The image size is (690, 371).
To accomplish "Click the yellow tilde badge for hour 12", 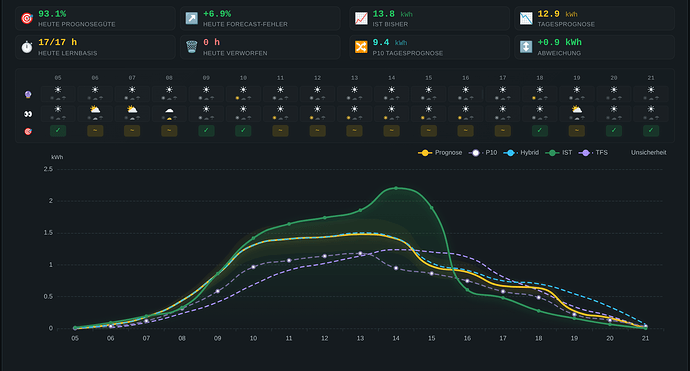I will pyautogui.click(x=317, y=131).
